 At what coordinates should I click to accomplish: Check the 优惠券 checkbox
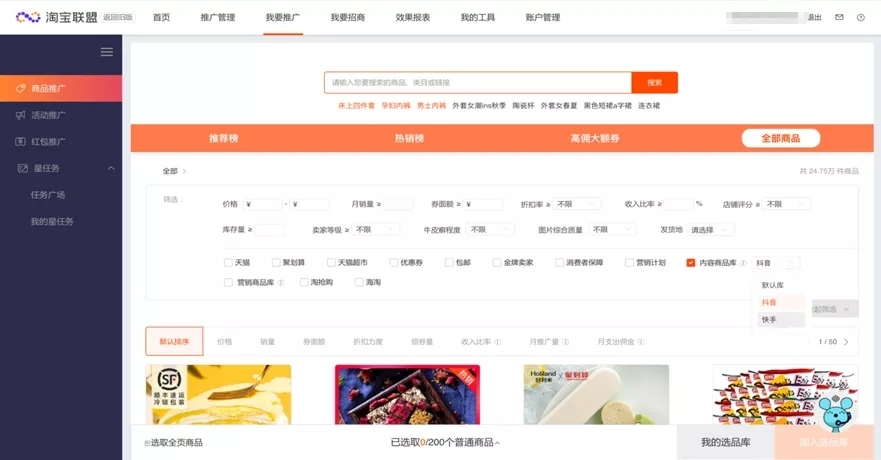tap(394, 262)
